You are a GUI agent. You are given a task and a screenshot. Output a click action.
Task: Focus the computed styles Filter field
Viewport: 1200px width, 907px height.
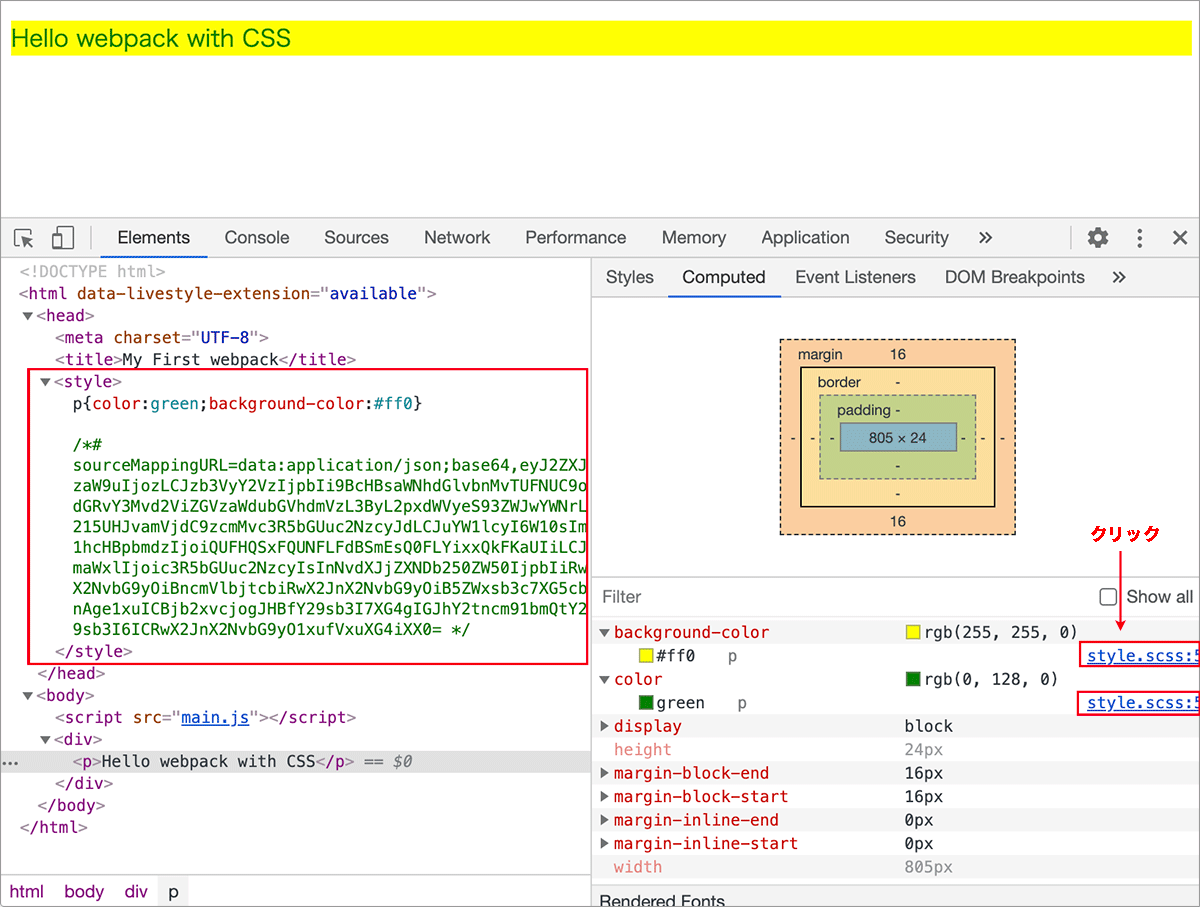click(x=840, y=597)
